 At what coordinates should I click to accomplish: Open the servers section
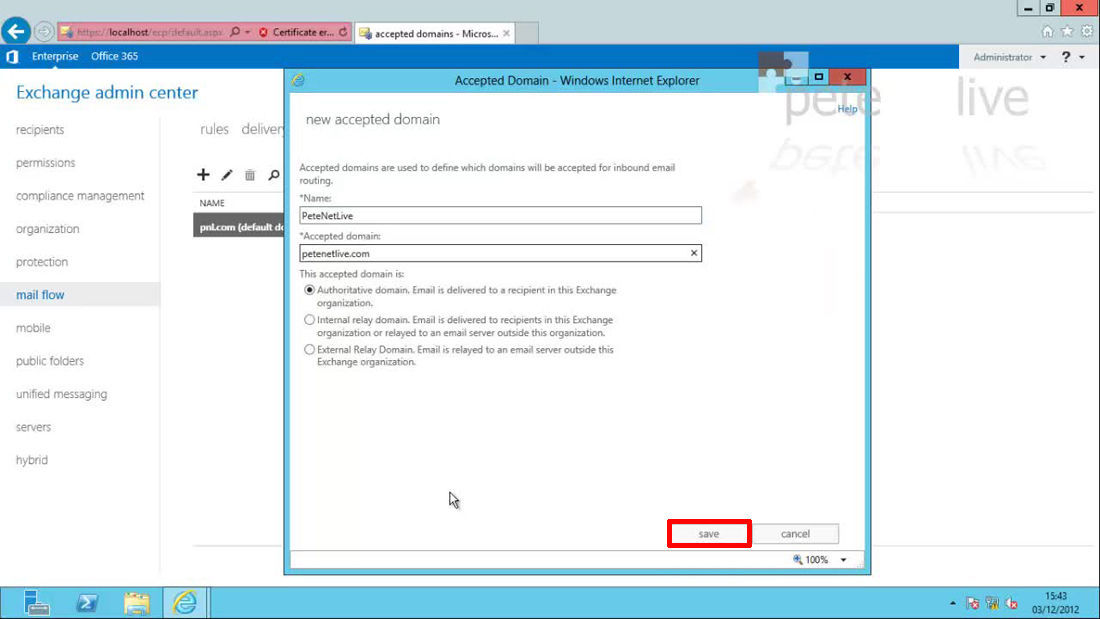click(34, 427)
